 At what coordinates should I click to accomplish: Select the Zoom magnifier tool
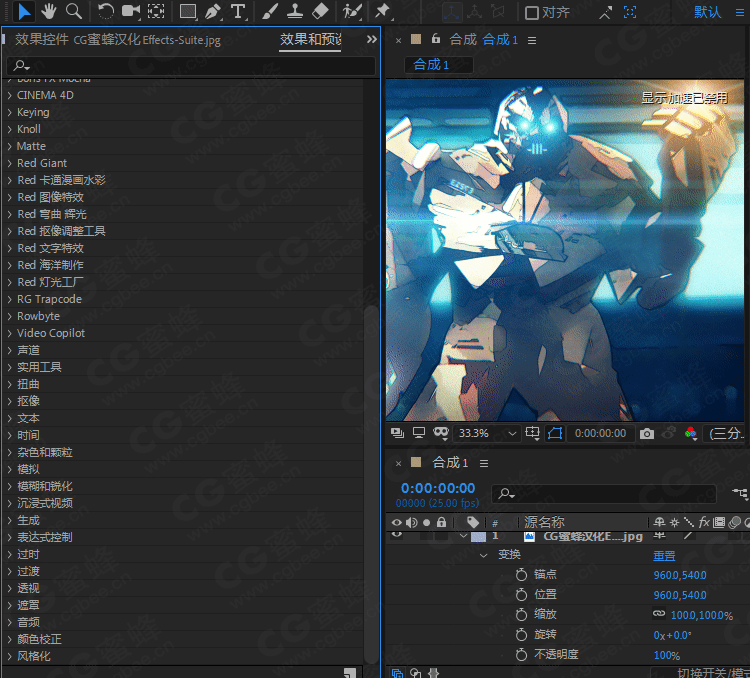pos(74,11)
